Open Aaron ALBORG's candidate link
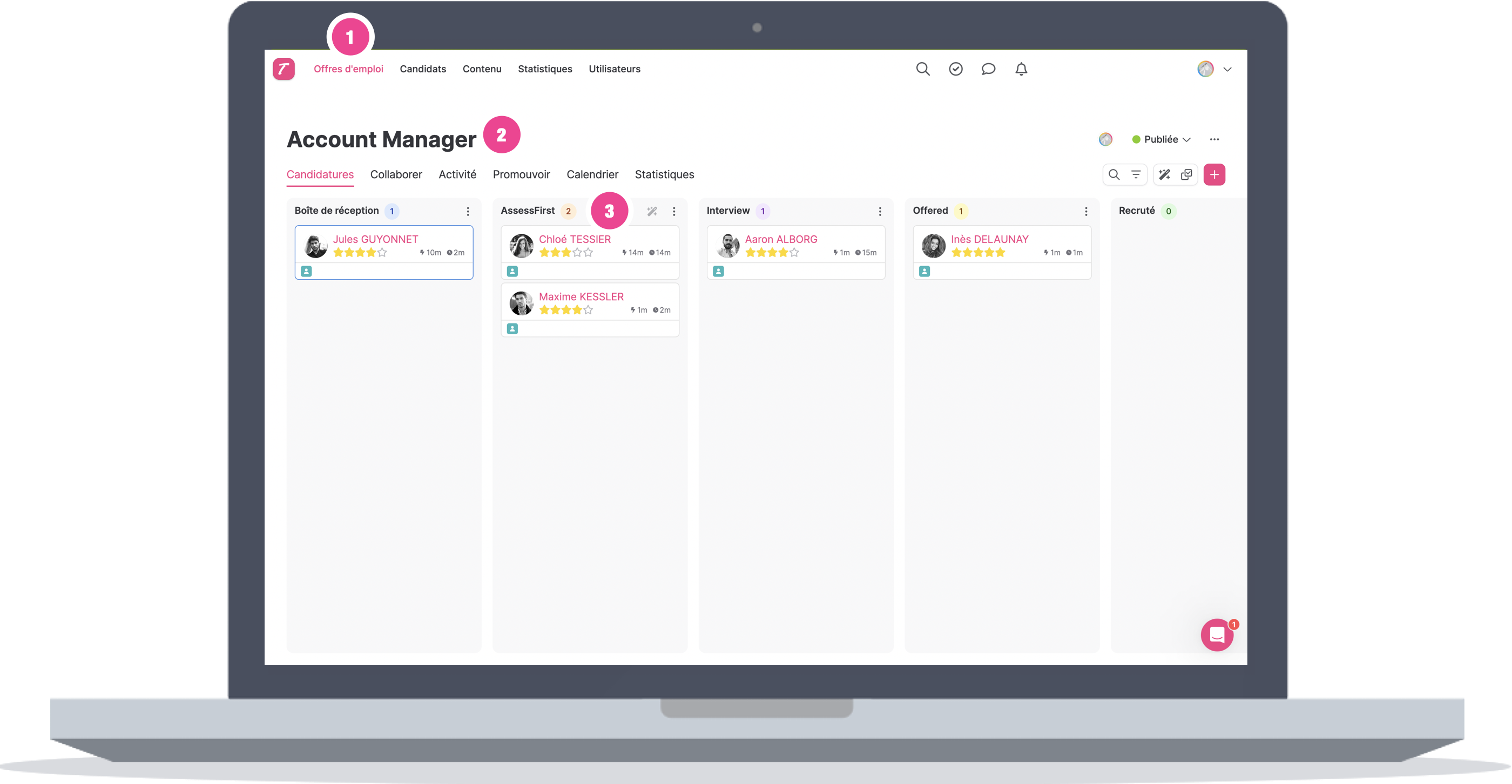Image resolution: width=1512 pixels, height=784 pixels. 781,239
